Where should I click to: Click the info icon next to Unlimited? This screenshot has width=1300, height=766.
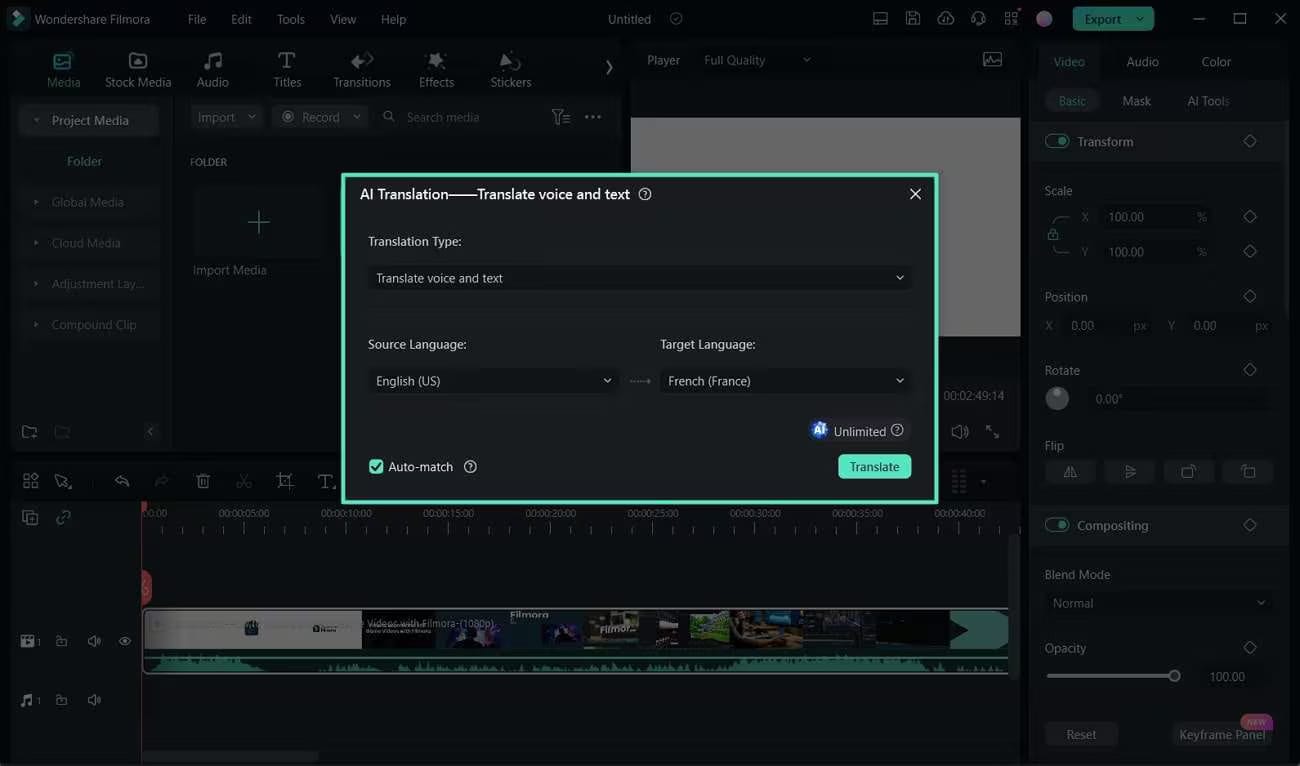[x=897, y=430]
